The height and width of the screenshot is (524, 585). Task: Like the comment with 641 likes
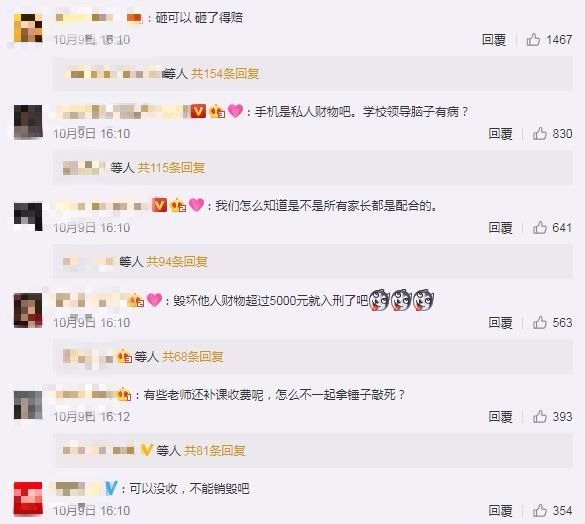point(539,227)
